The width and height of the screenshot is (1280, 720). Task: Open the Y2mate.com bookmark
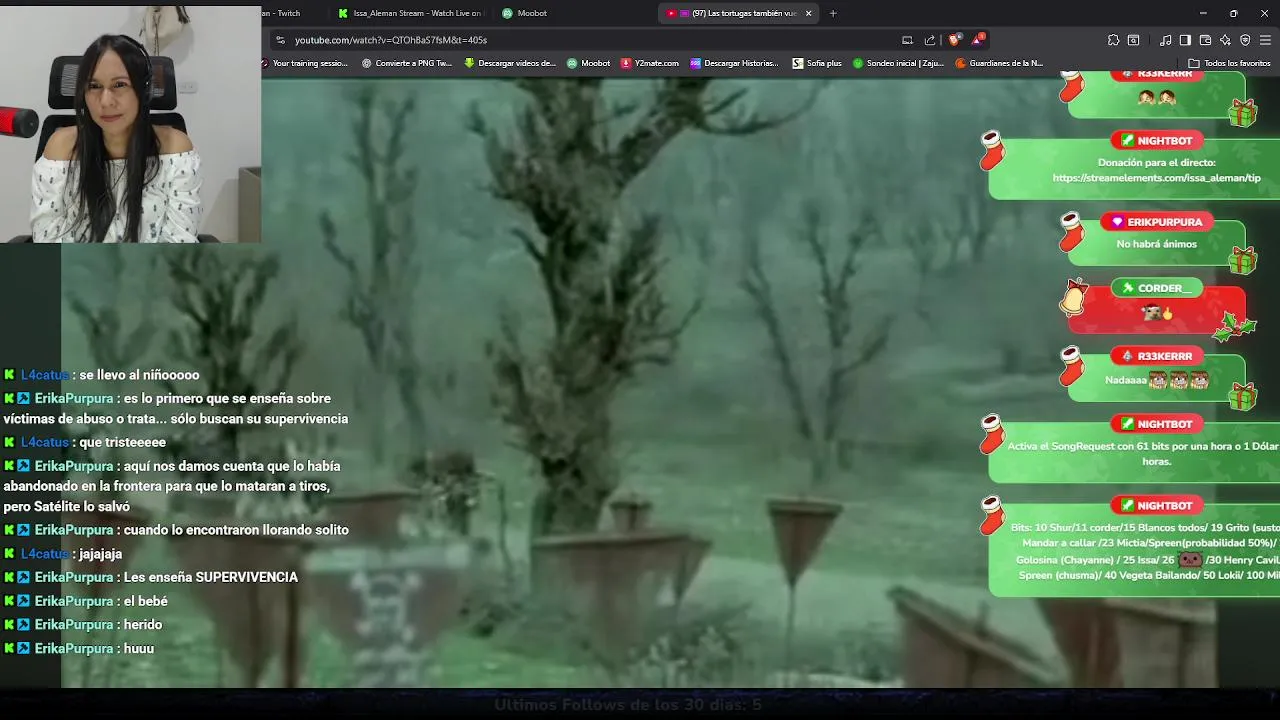[650, 63]
